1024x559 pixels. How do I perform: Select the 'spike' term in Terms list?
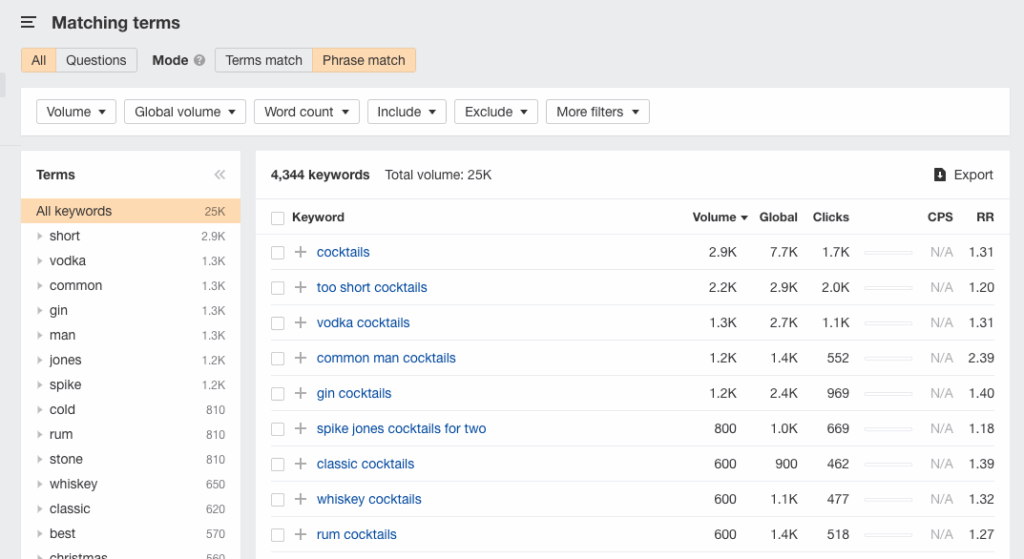(65, 385)
